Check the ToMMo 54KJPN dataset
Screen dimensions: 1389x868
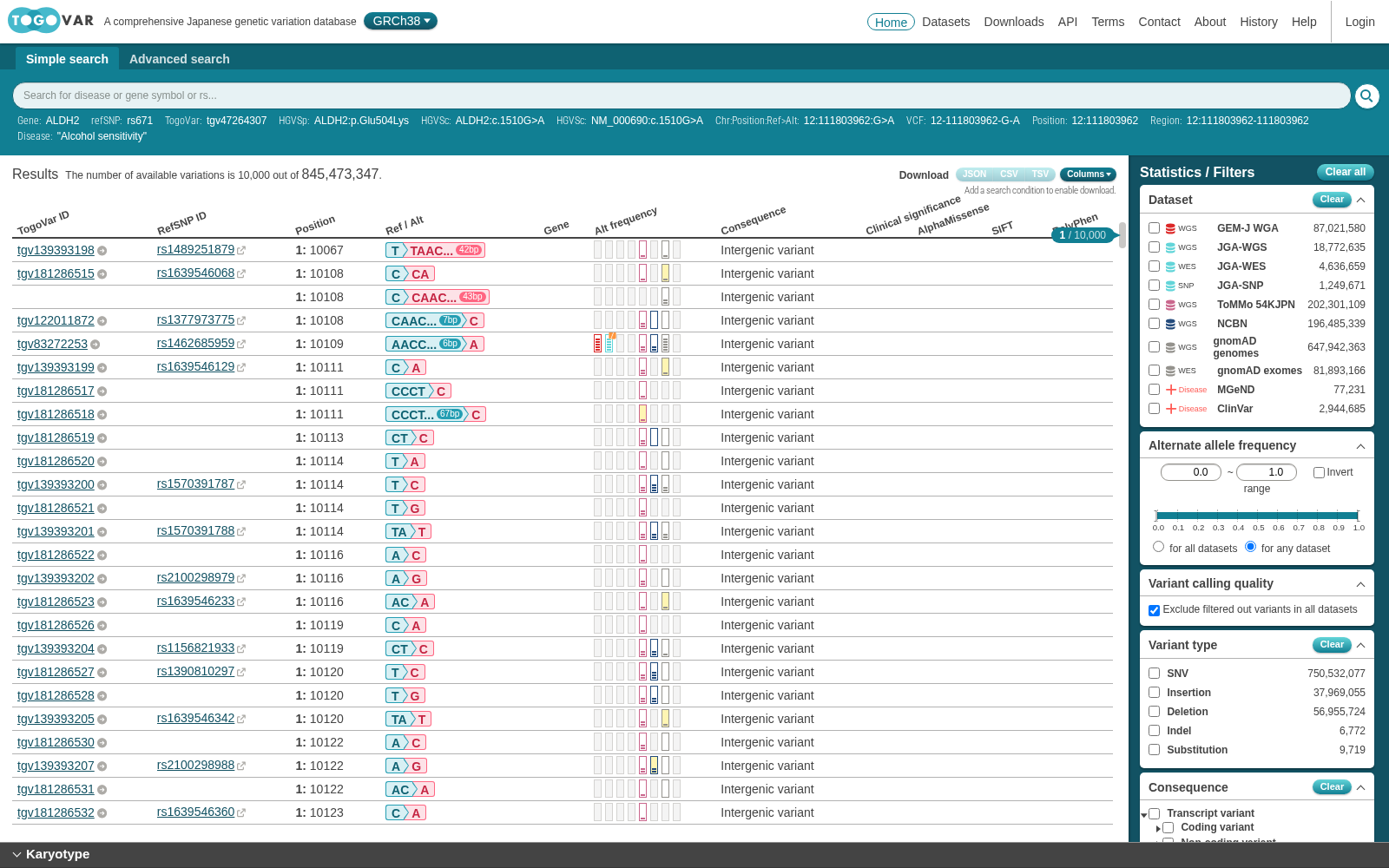pyautogui.click(x=1154, y=305)
